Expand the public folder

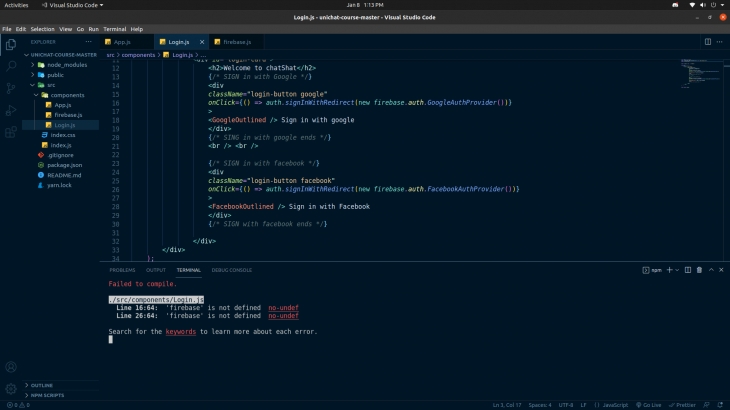[x=61, y=75]
